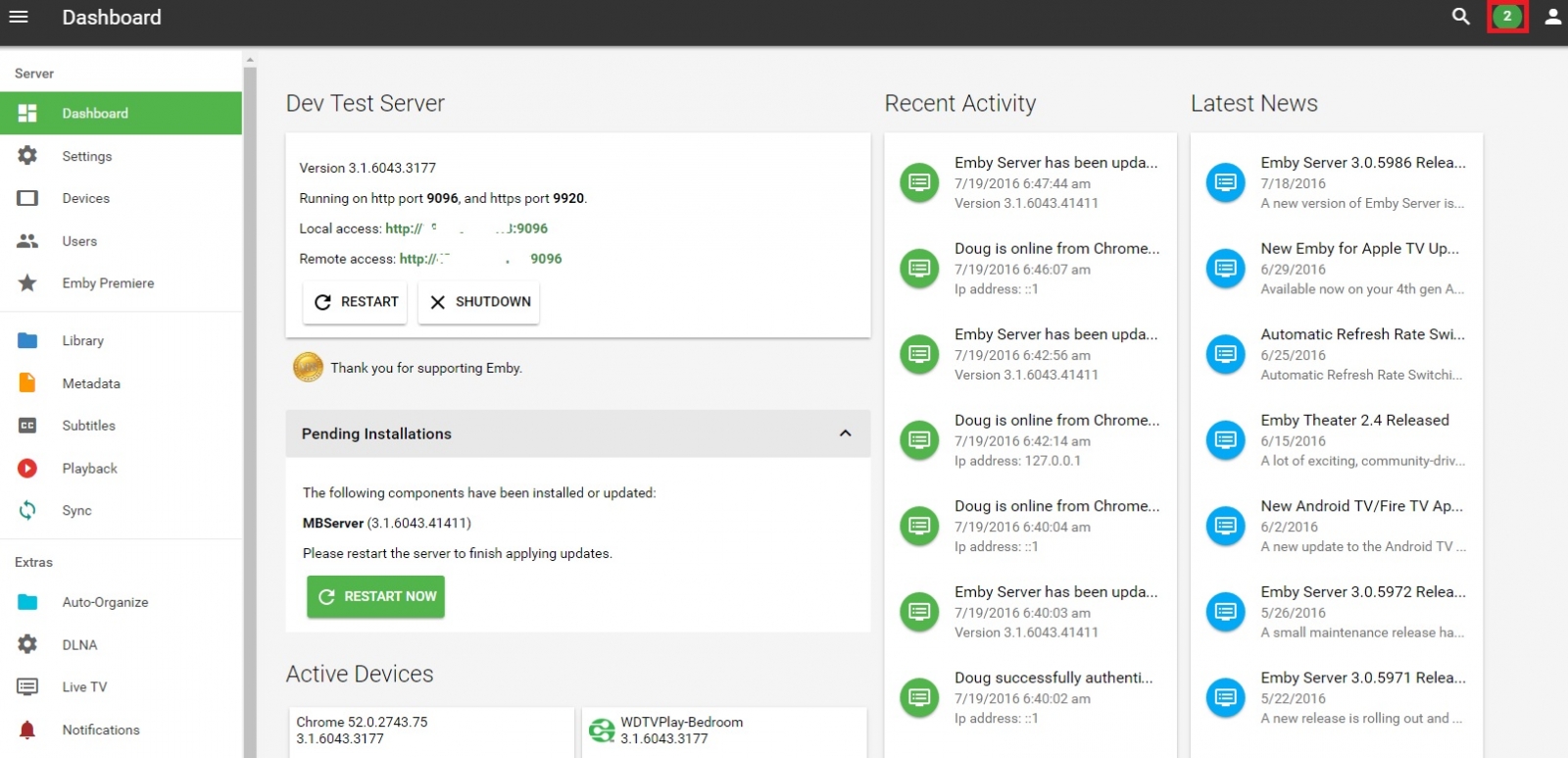The image size is (1568, 758).
Task: Click the Notifications bell icon
Action: [27, 730]
